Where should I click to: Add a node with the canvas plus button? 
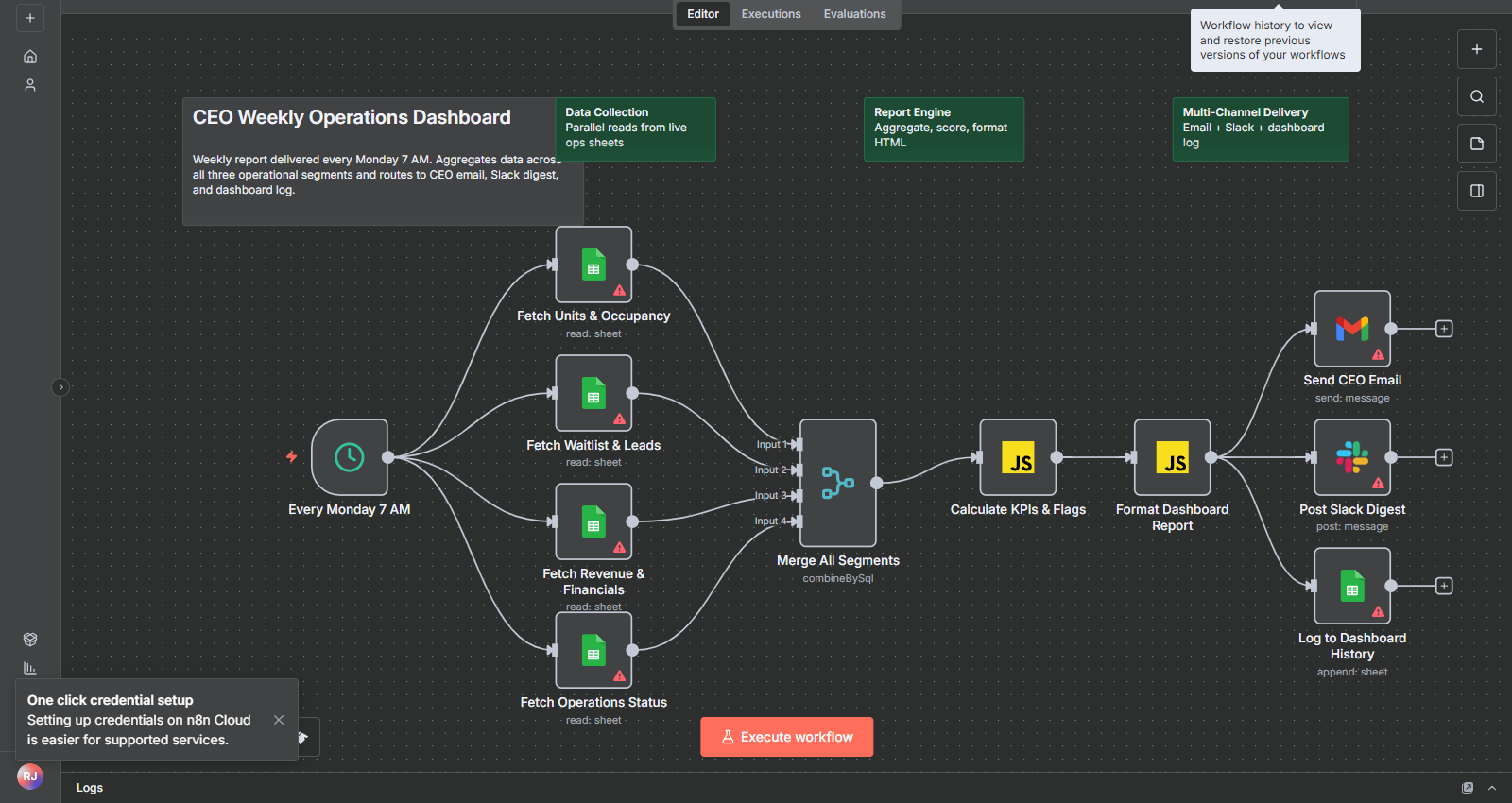click(1477, 49)
